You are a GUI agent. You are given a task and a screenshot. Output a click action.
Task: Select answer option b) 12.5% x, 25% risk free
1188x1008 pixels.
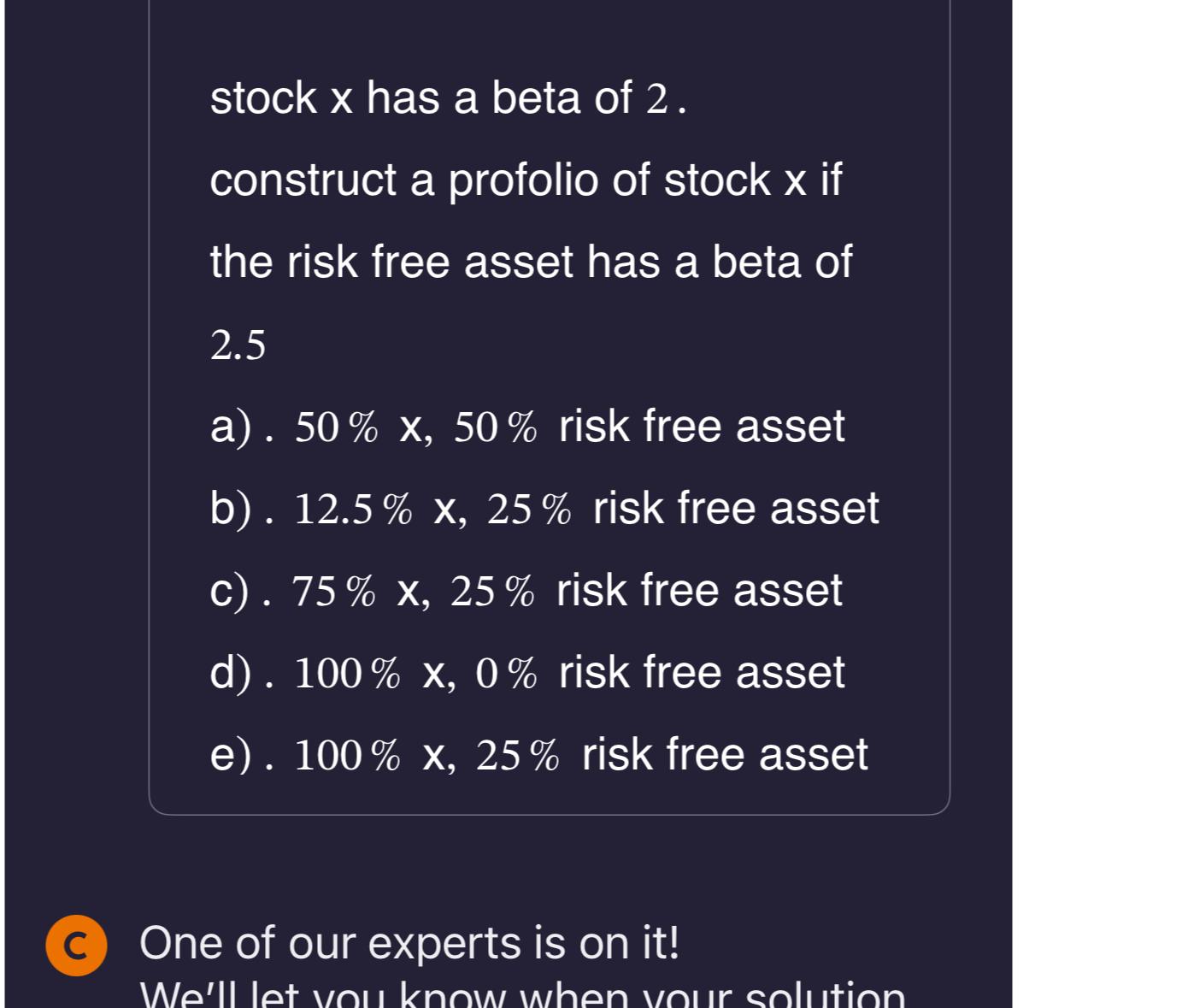click(x=544, y=509)
